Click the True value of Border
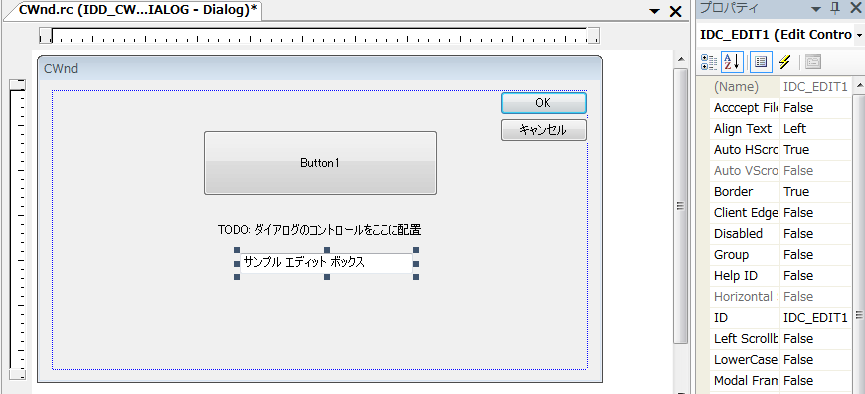865x394 pixels. tap(796, 191)
